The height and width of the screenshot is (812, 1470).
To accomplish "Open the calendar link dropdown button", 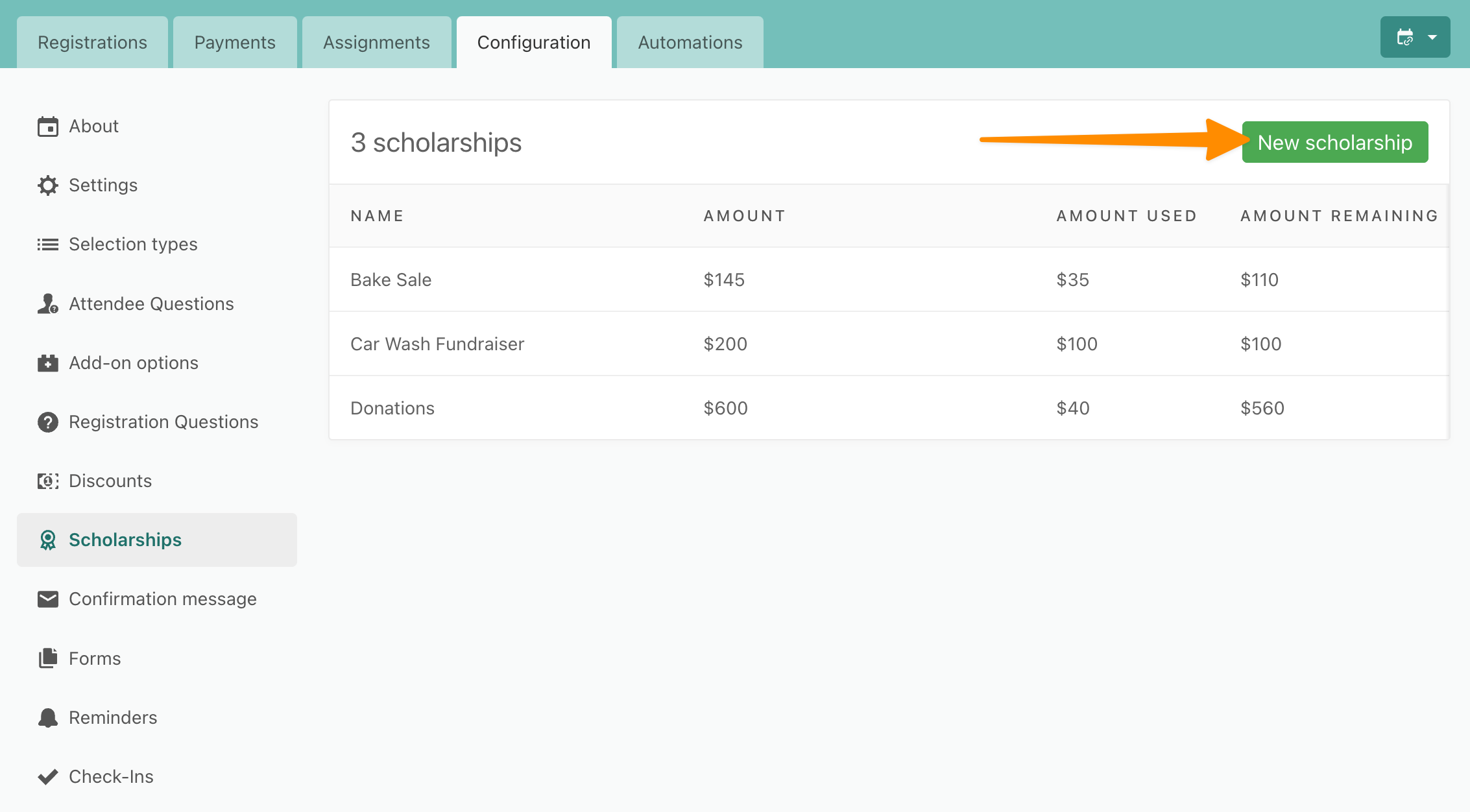I will [1415, 37].
